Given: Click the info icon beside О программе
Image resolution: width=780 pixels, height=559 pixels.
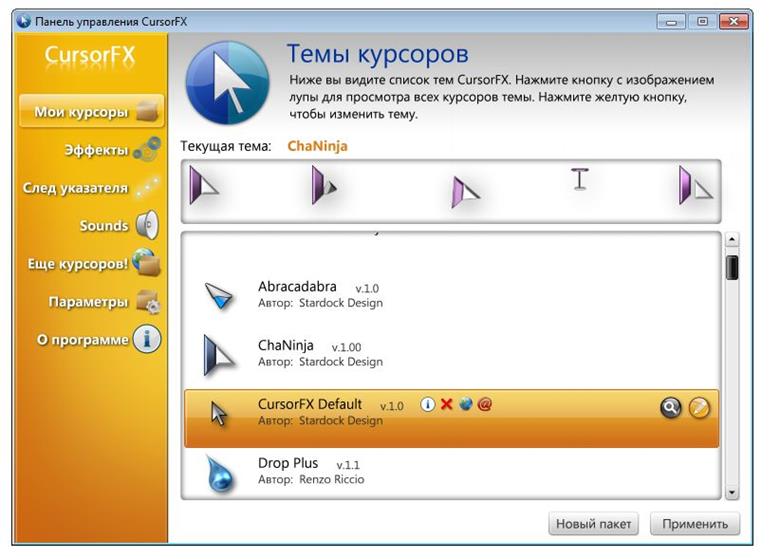Looking at the screenshot, I should 147,339.
